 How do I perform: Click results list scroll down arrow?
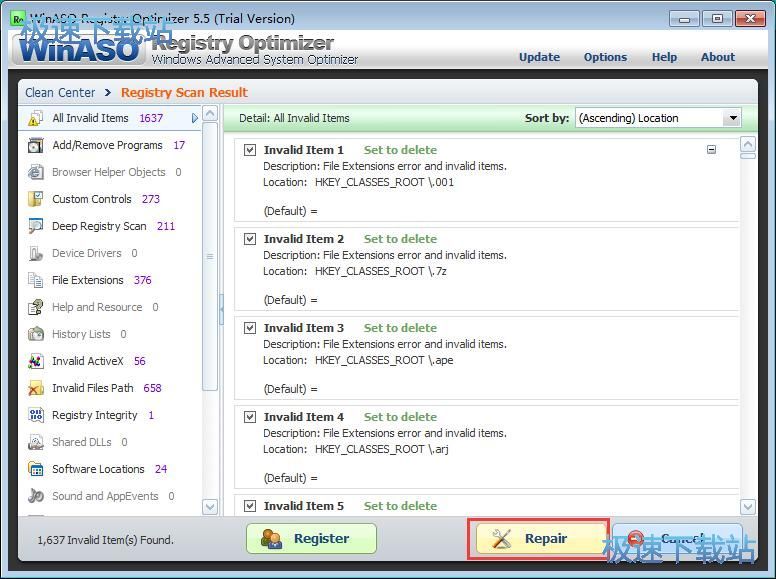click(x=748, y=507)
